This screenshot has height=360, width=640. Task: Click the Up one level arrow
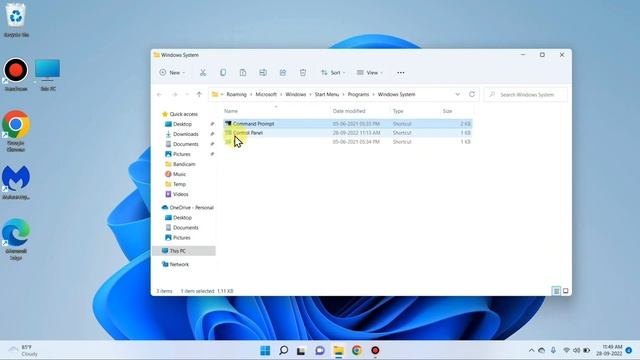click(199, 94)
